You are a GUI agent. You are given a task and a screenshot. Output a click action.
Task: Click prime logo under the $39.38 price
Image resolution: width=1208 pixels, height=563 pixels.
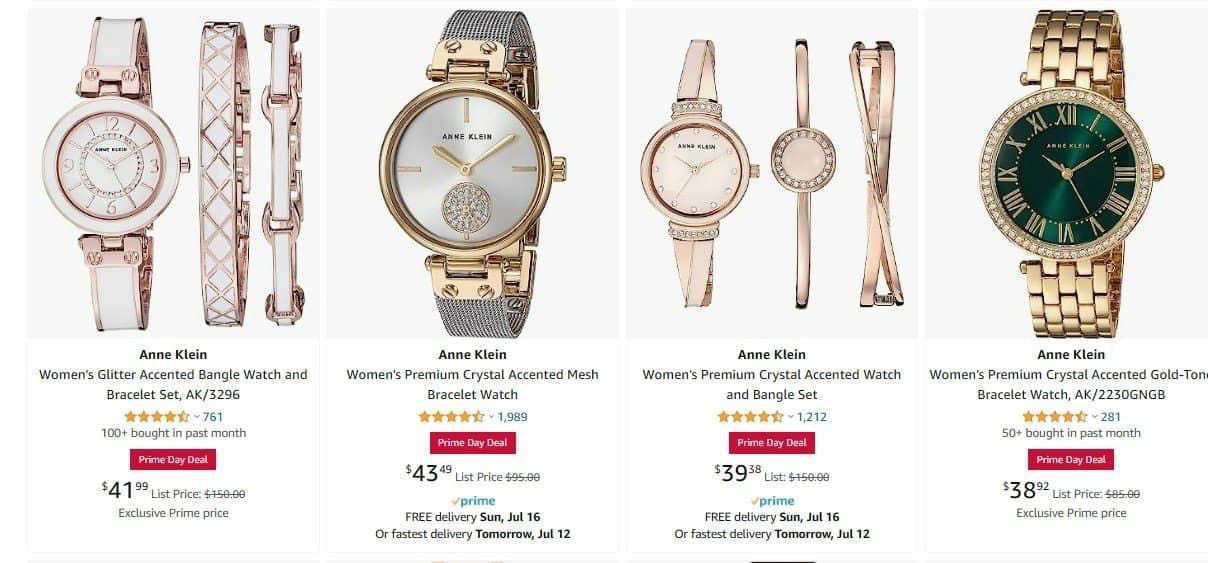(x=772, y=501)
